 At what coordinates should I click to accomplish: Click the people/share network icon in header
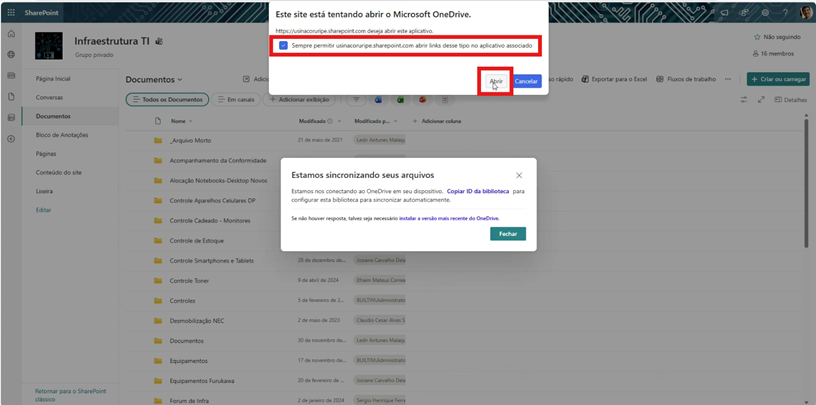coord(745,12)
